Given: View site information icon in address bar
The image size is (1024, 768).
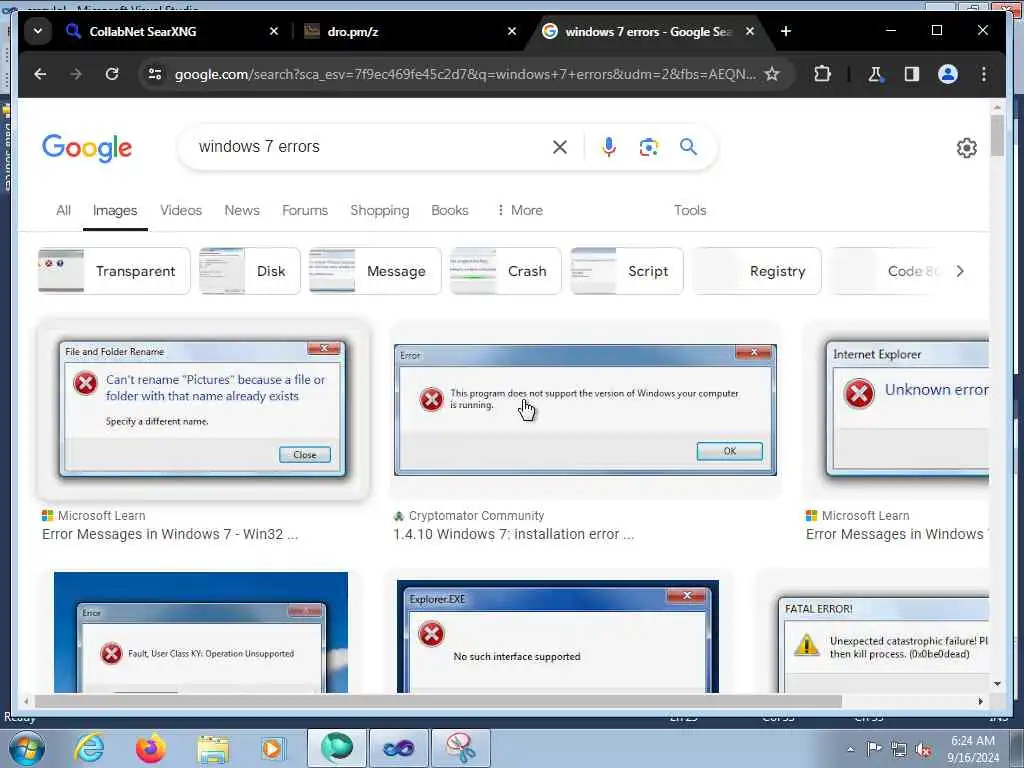Looking at the screenshot, I should point(155,74).
